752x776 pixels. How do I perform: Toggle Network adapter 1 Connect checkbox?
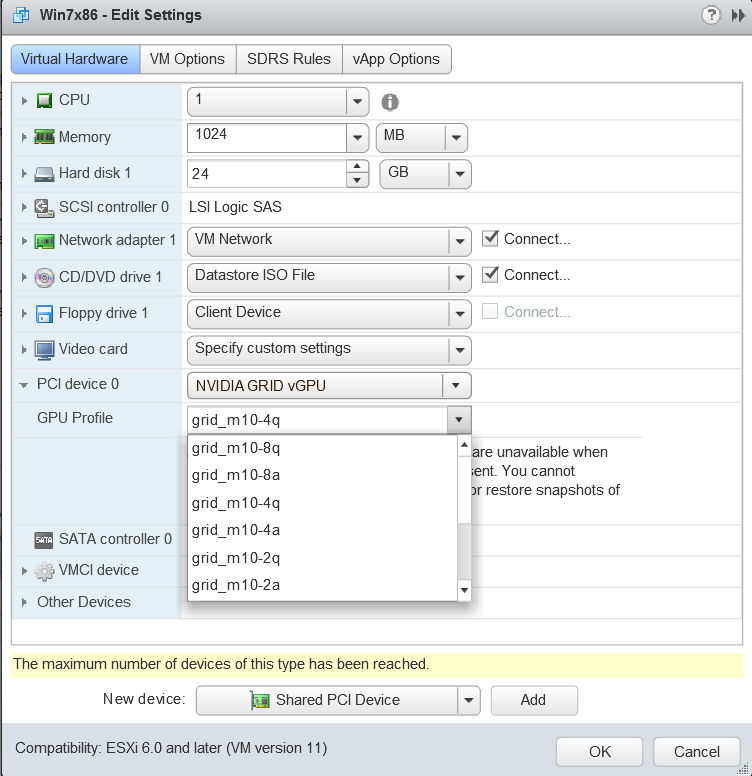490,239
